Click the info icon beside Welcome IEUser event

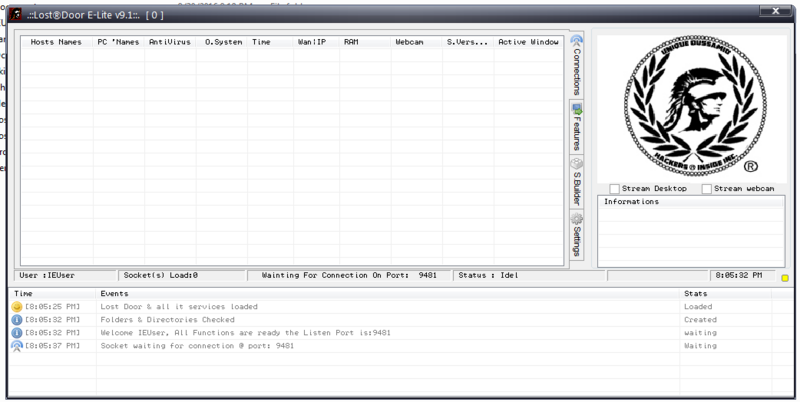(x=17, y=333)
